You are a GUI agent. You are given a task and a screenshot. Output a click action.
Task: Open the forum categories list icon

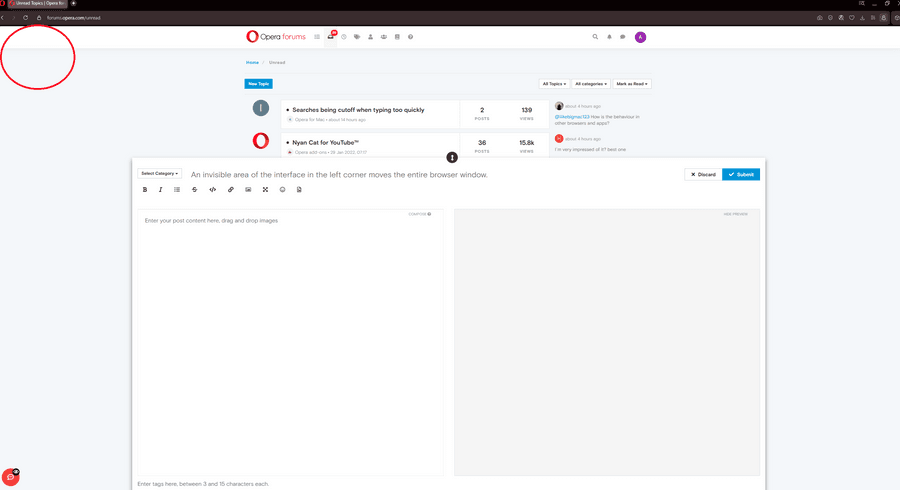click(x=317, y=37)
